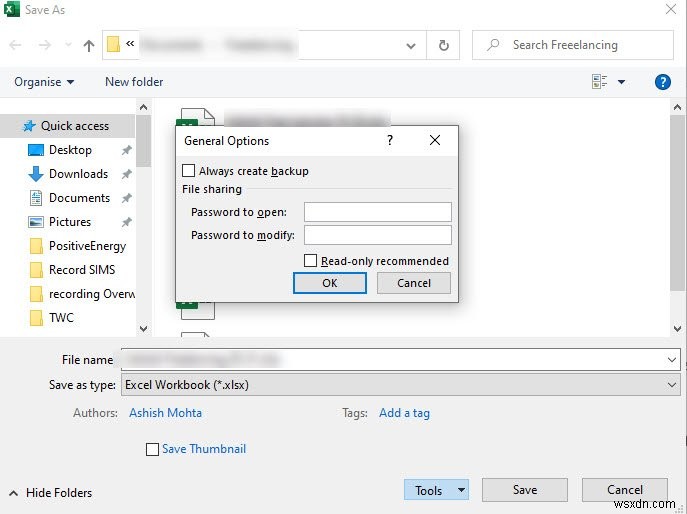Image resolution: width=687 pixels, height=514 pixels.
Task: Open the blue Help icon
Action: 662,82
